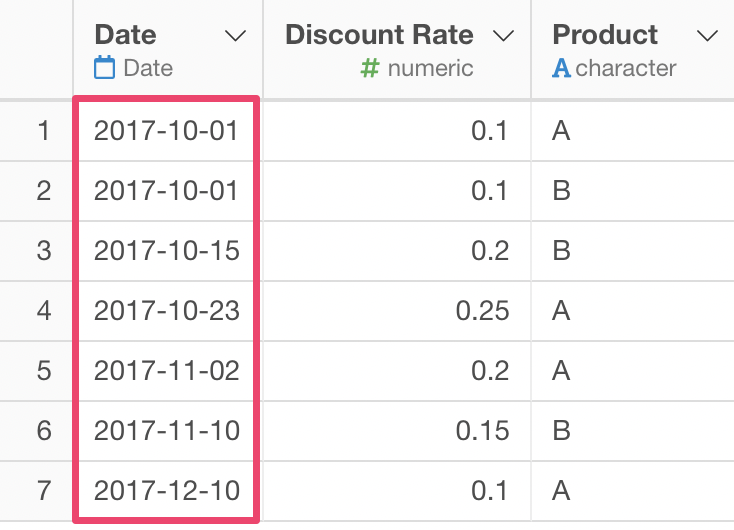Image resolution: width=734 pixels, height=530 pixels.
Task: Select row number 1
Action: point(44,131)
